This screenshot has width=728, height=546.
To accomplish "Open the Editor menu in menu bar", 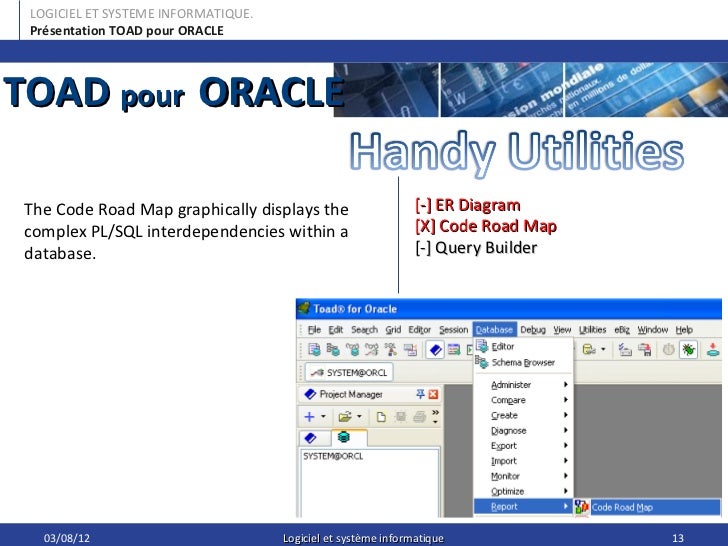I will pos(420,330).
